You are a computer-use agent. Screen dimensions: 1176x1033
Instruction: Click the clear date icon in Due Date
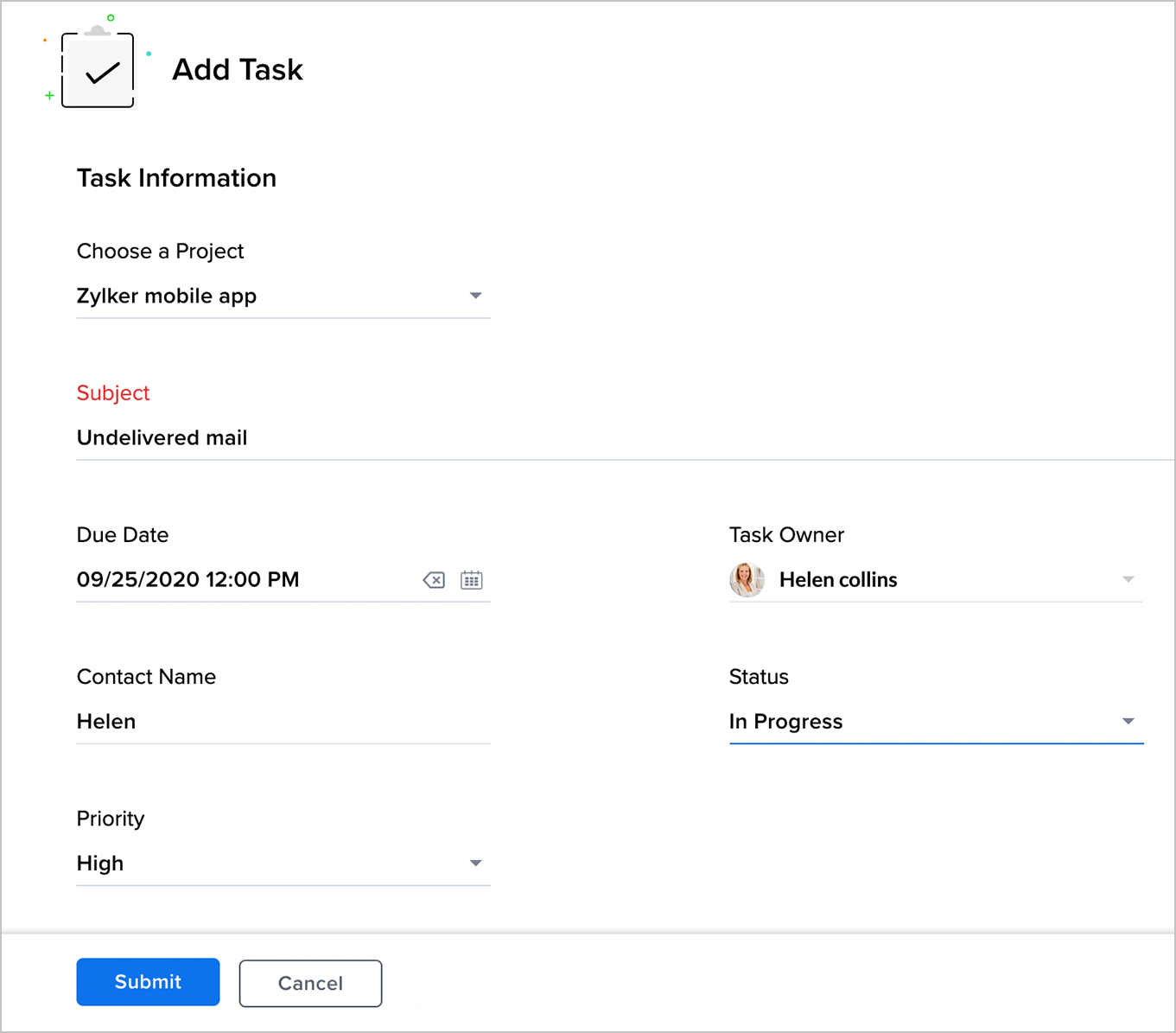(434, 580)
